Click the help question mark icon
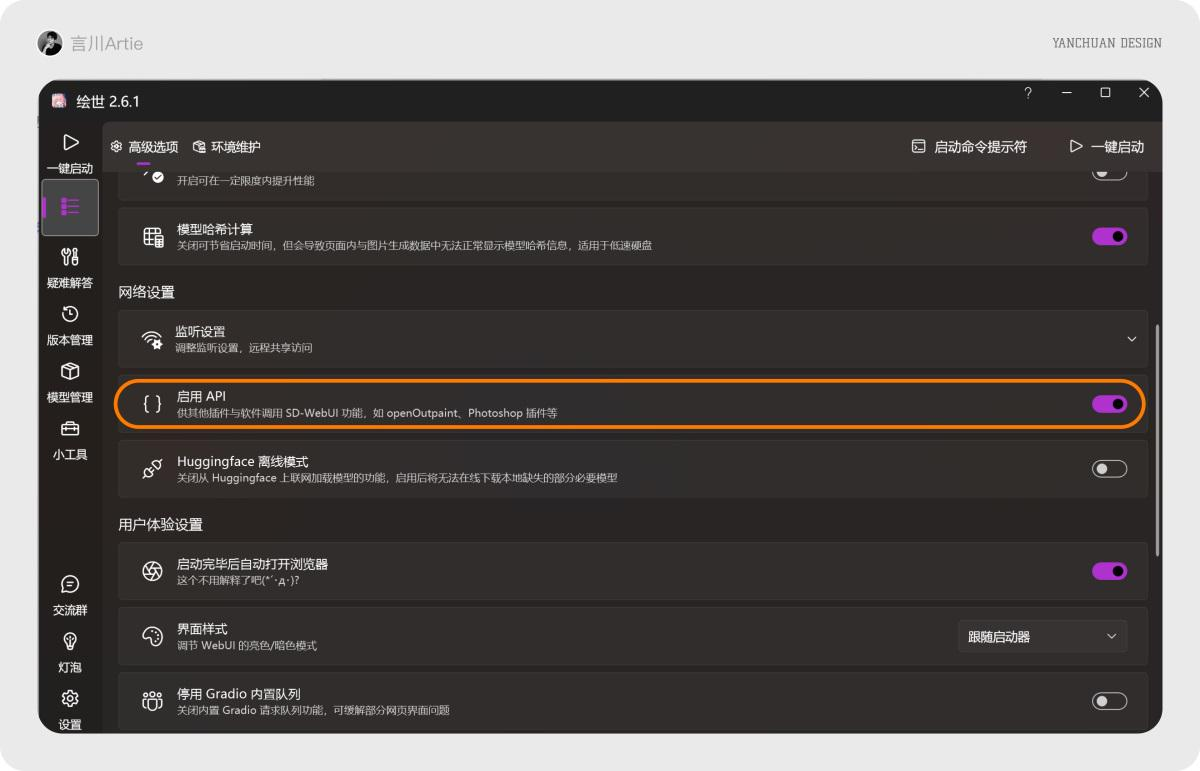Screen dimensions: 1200x771 [x=1027, y=93]
